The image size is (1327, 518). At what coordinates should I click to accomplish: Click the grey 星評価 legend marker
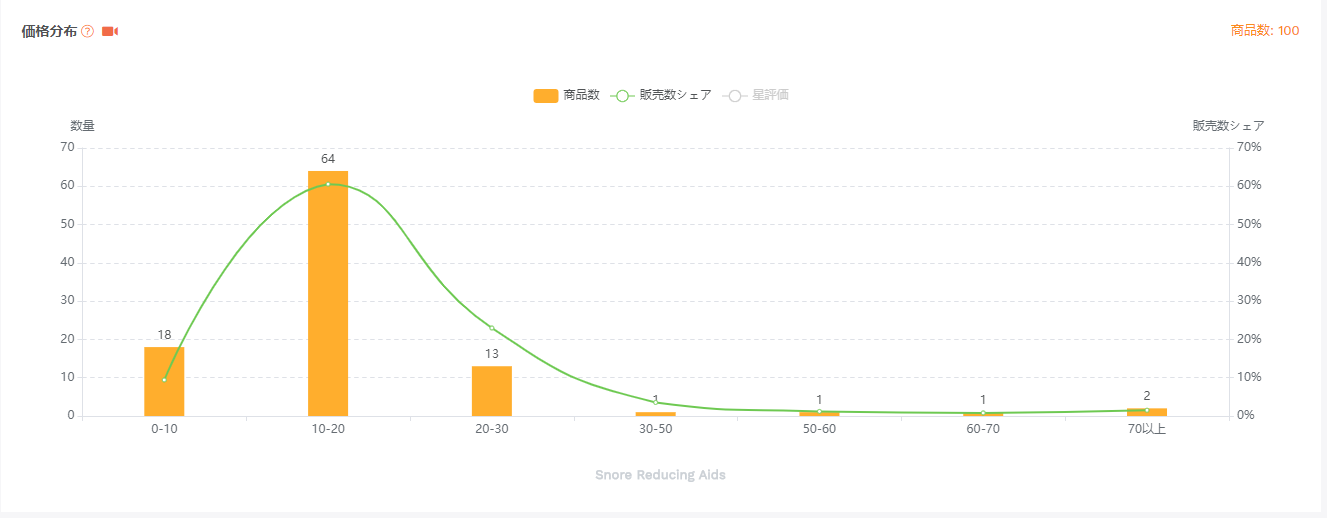pos(735,96)
